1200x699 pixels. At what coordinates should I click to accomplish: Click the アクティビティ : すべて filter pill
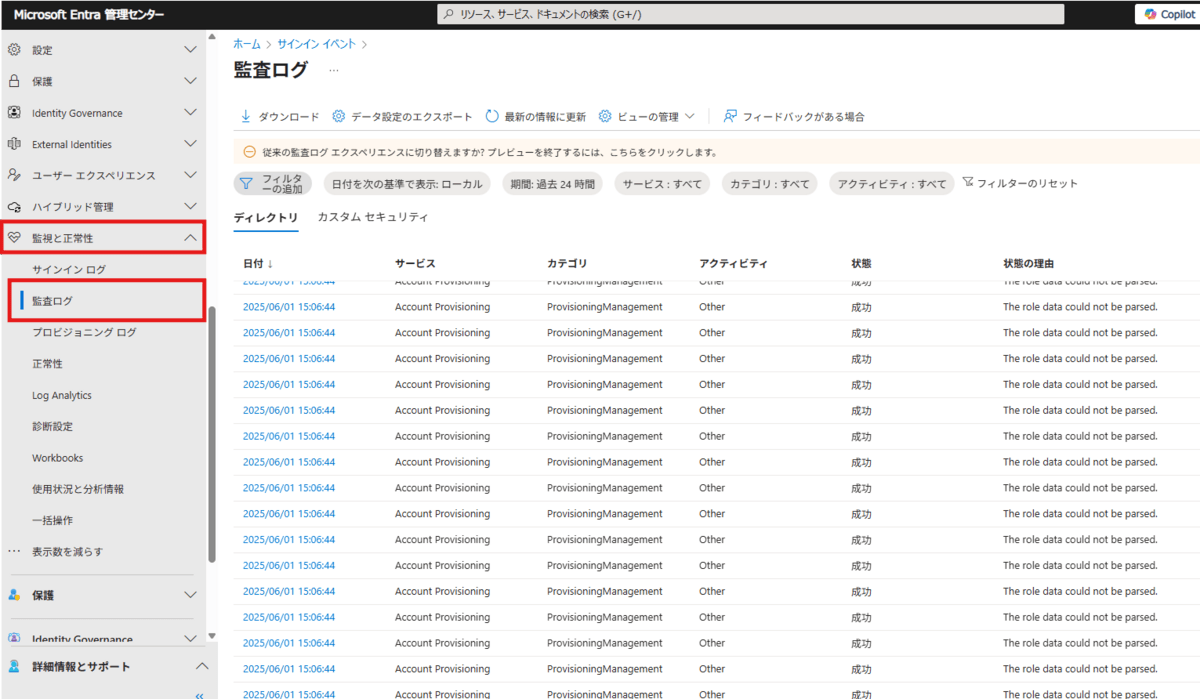point(891,184)
